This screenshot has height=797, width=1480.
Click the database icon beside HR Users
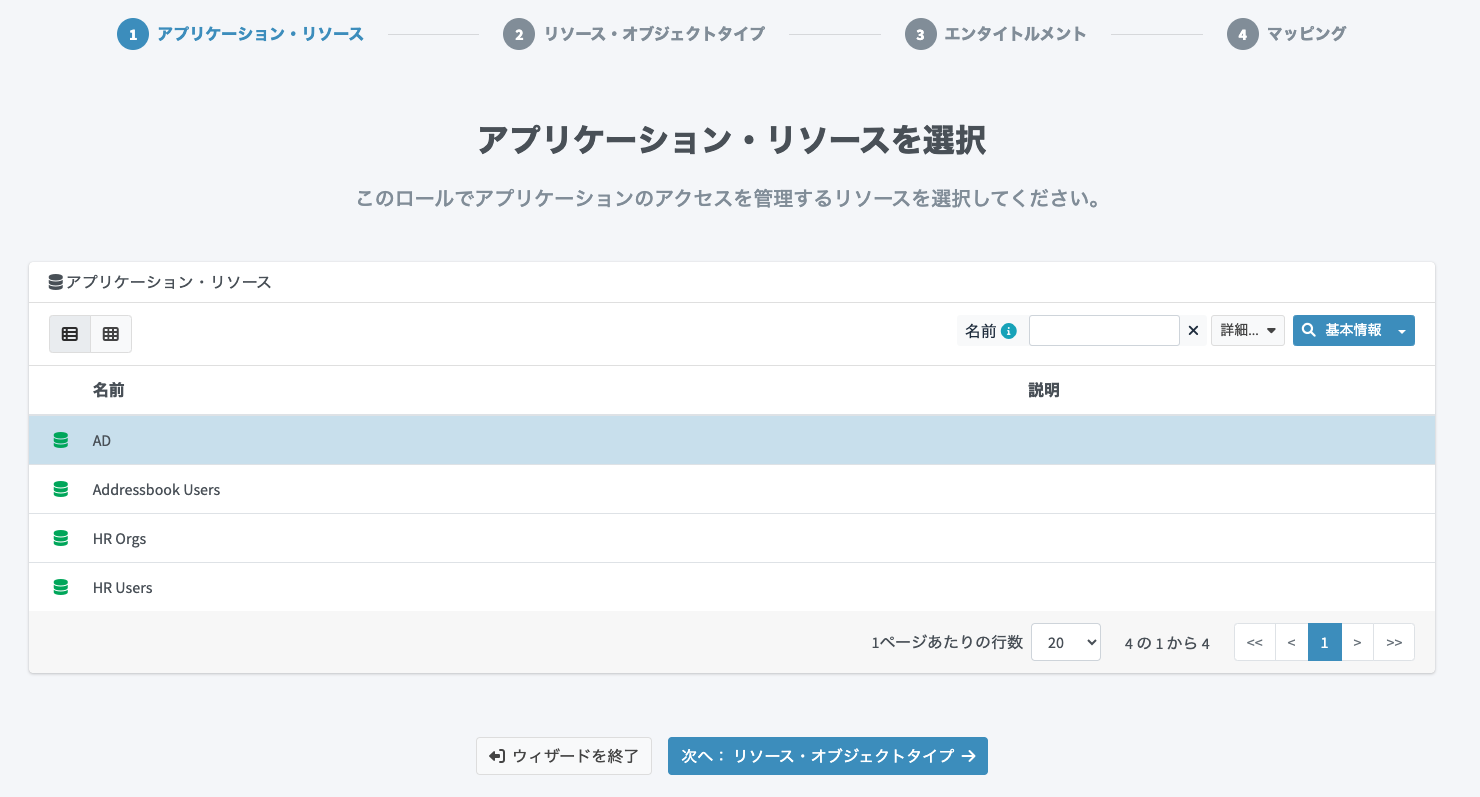tap(60, 587)
